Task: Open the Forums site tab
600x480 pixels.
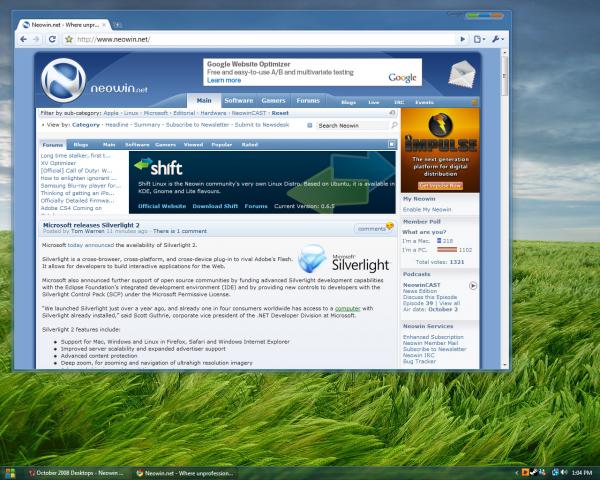Action: pyautogui.click(x=308, y=101)
